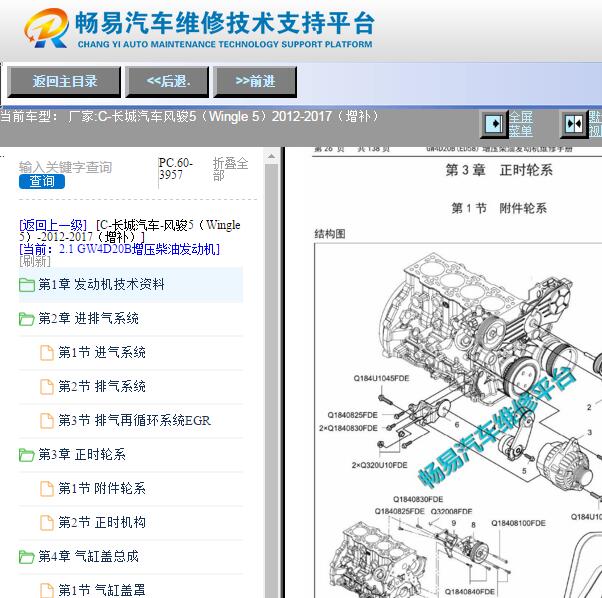Image resolution: width=602 pixels, height=598 pixels.
Task: Click document icon of 第3节 排气再循环系统EGR
Action: [47, 421]
